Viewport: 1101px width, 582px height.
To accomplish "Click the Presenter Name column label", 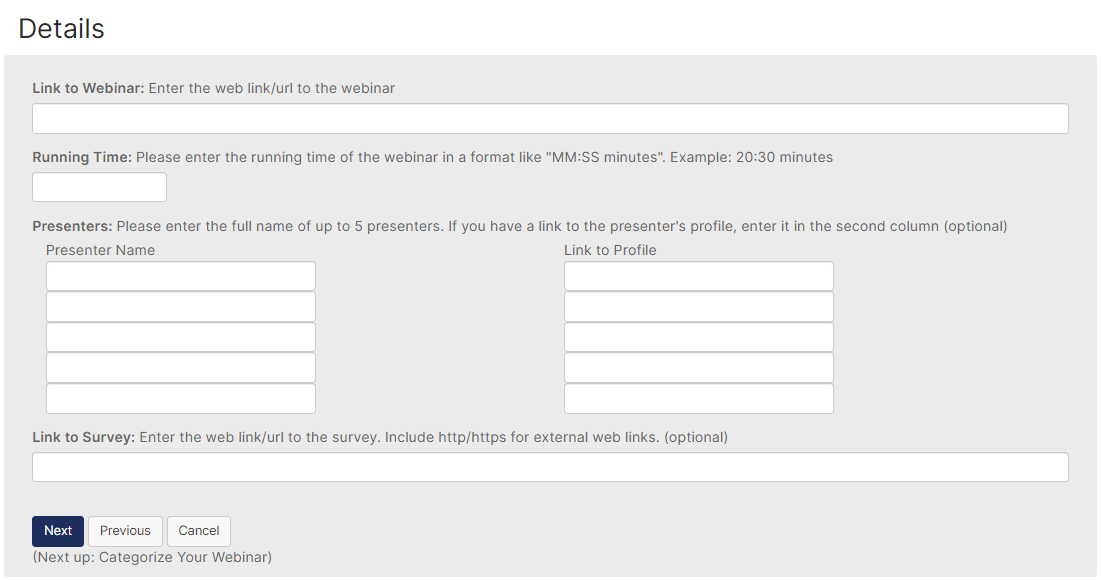I will [x=100, y=250].
